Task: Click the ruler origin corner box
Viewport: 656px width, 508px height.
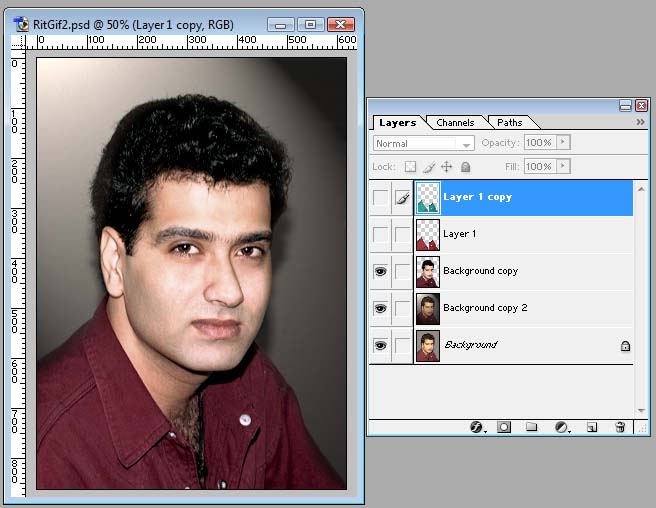Action: click(x=18, y=42)
